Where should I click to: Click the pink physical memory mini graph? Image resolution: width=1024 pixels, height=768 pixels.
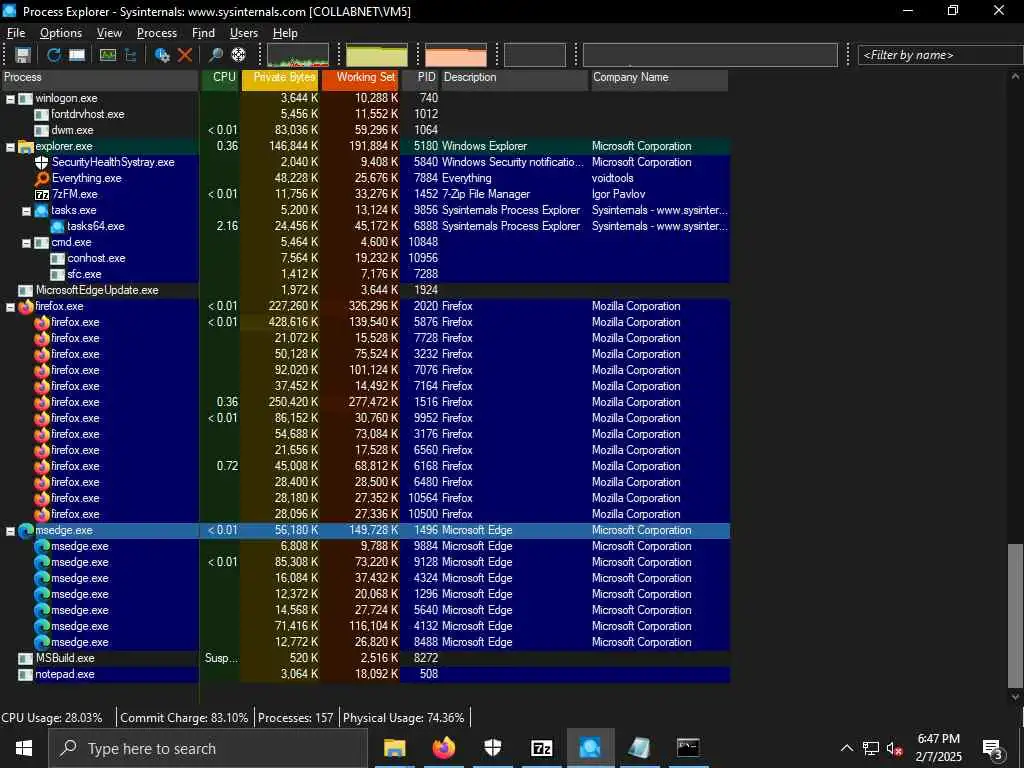tap(456, 55)
